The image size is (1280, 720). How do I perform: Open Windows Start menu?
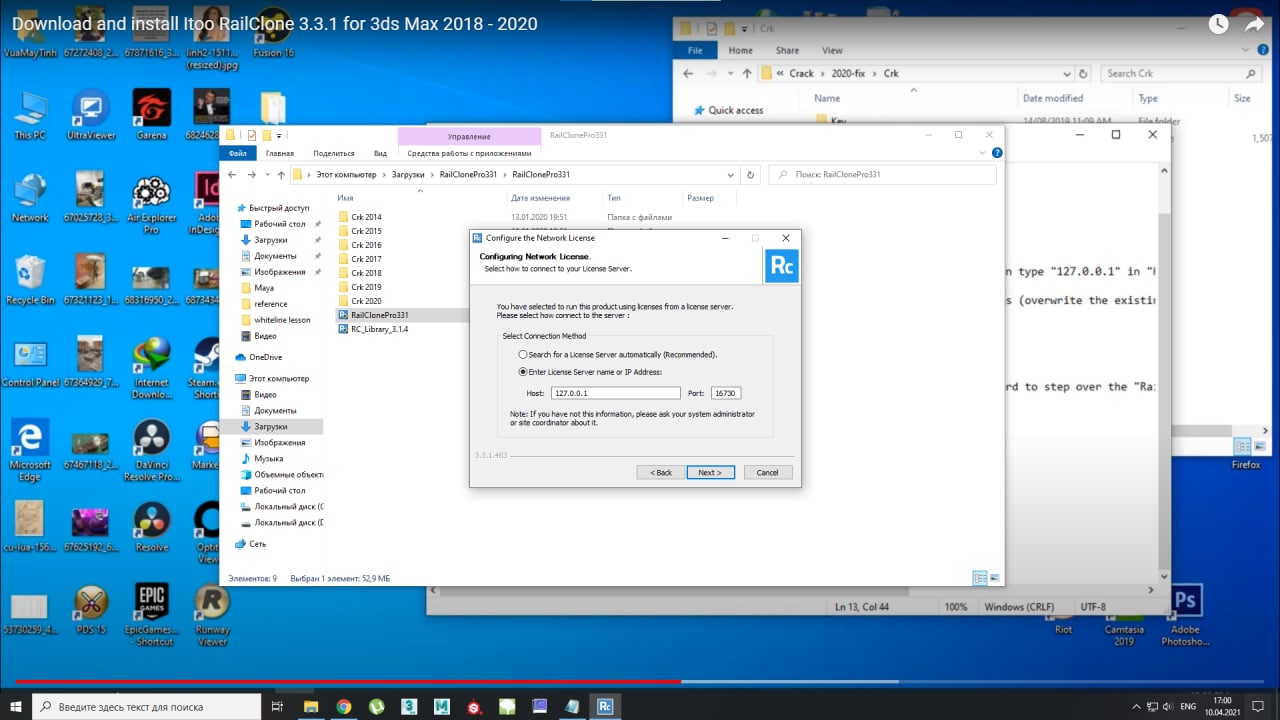pos(16,706)
